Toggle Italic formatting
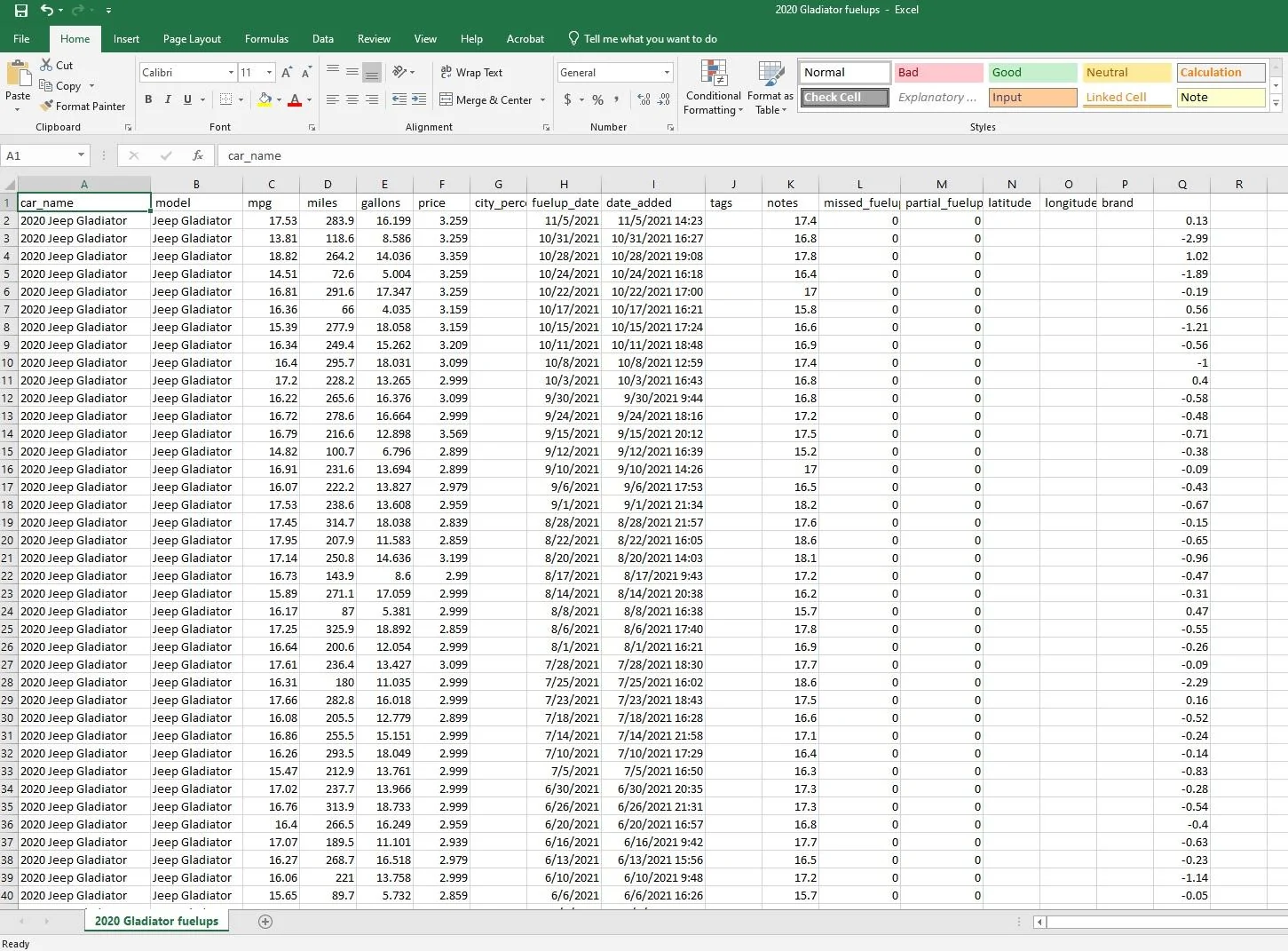This screenshot has height=951, width=1288. coord(168,99)
